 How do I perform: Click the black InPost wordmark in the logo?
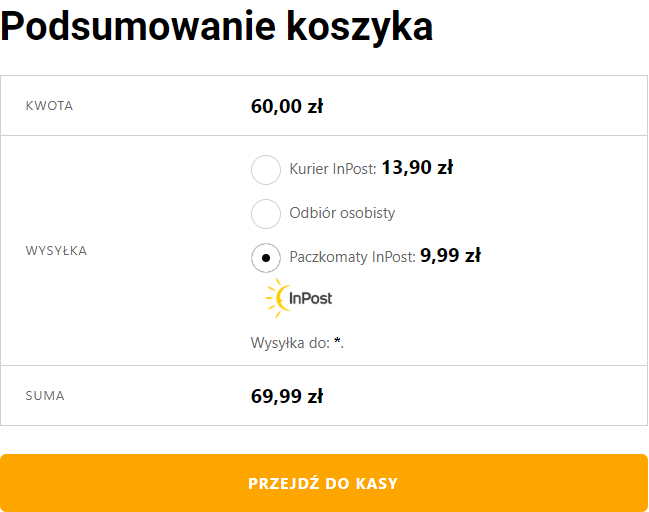311,298
